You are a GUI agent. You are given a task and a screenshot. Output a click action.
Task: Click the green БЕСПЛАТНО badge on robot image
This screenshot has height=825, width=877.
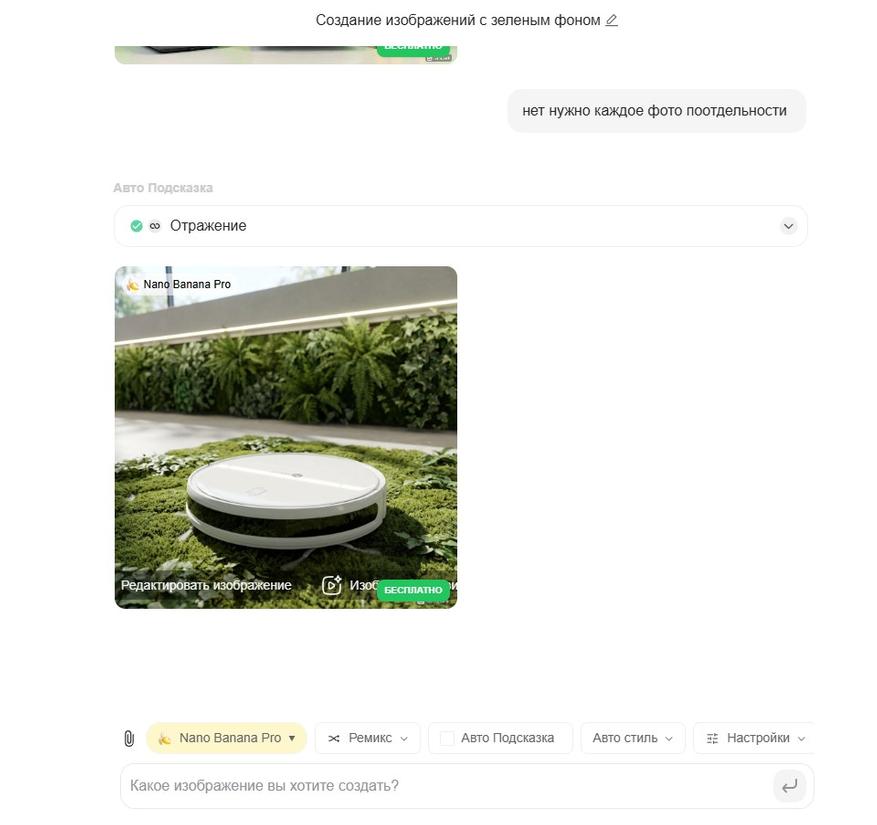[x=413, y=590]
